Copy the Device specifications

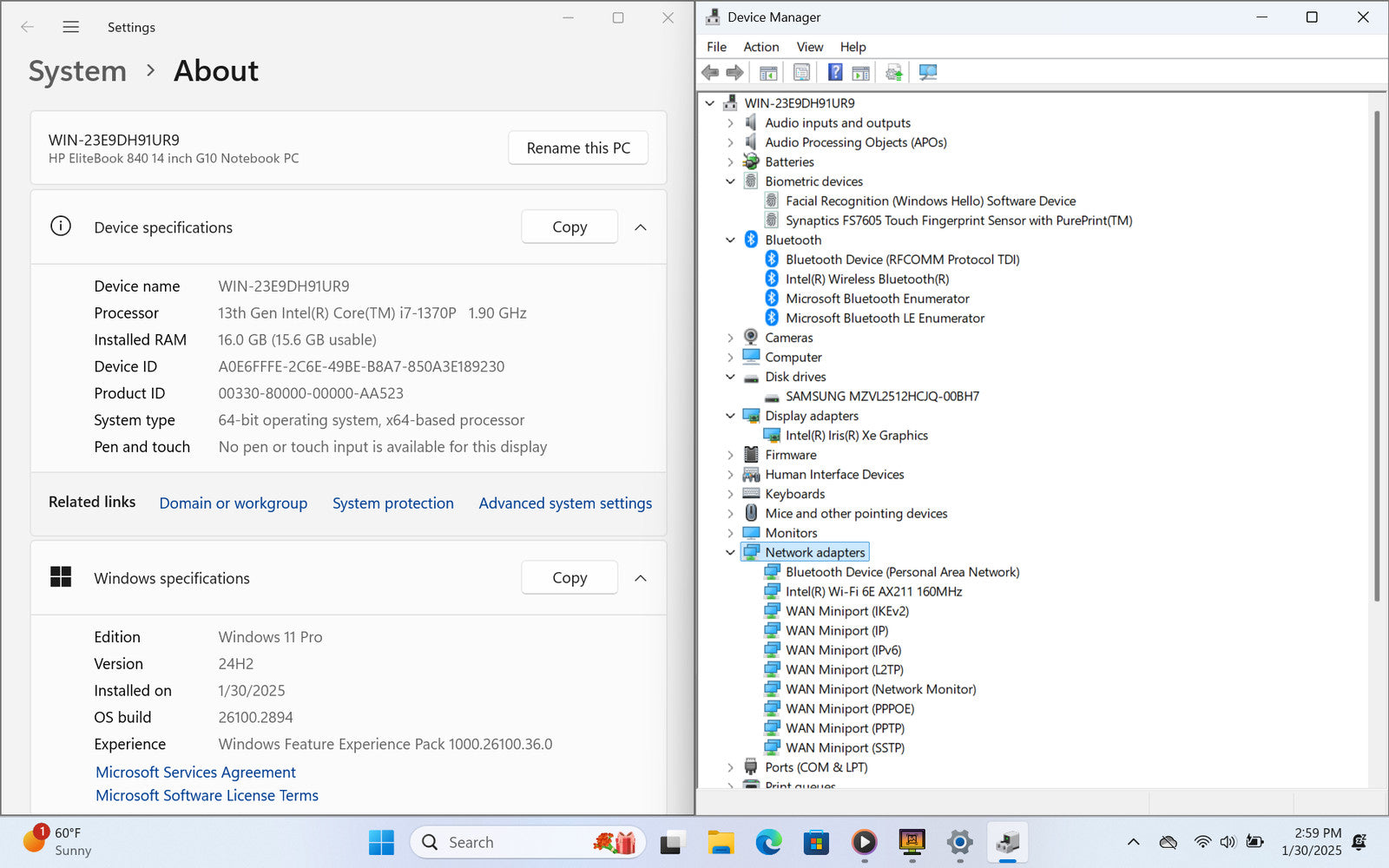[569, 227]
